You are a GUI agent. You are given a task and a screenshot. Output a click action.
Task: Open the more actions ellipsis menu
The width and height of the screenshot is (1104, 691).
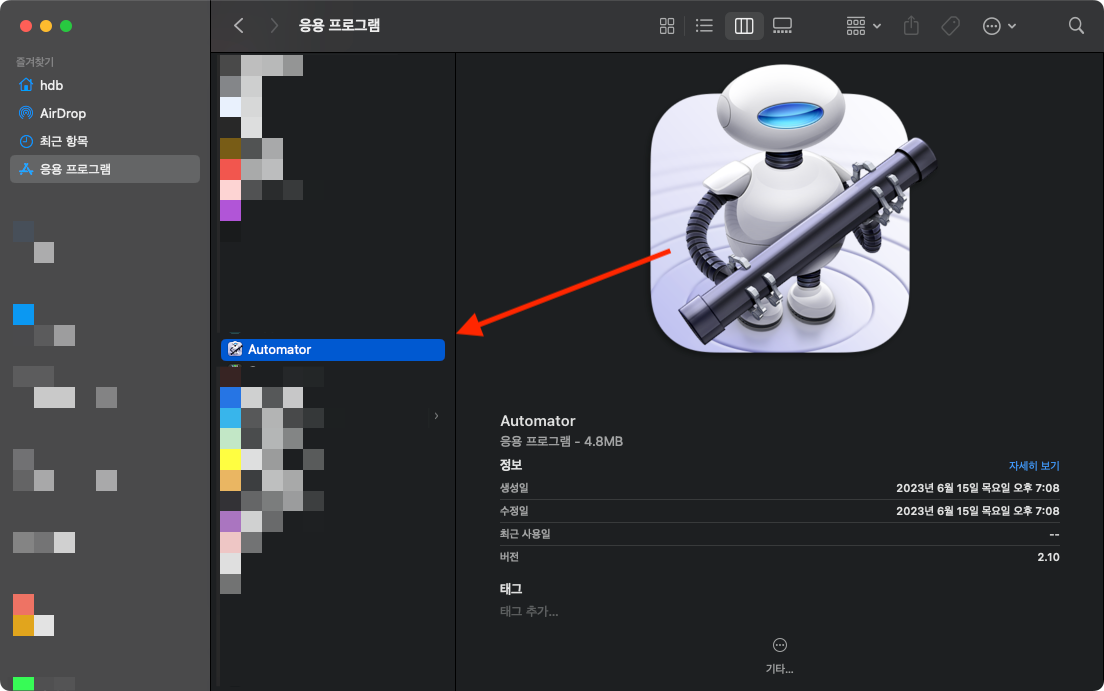998,26
